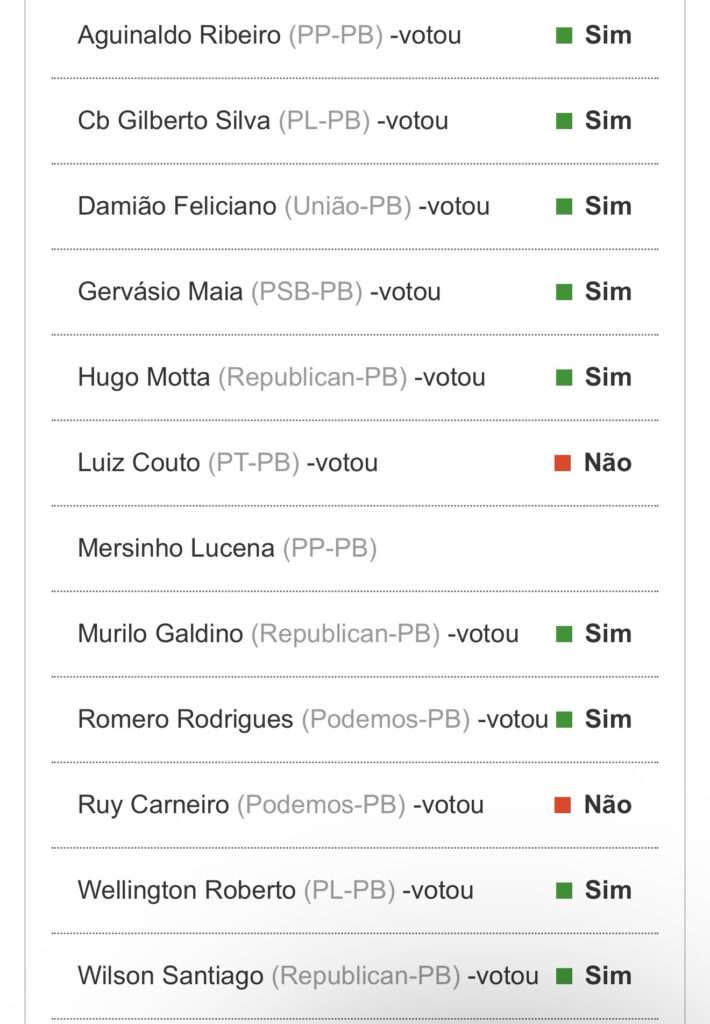Click the 'Sim' vote for Wellington Roberto
This screenshot has width=710, height=1024.
pyautogui.click(x=608, y=890)
